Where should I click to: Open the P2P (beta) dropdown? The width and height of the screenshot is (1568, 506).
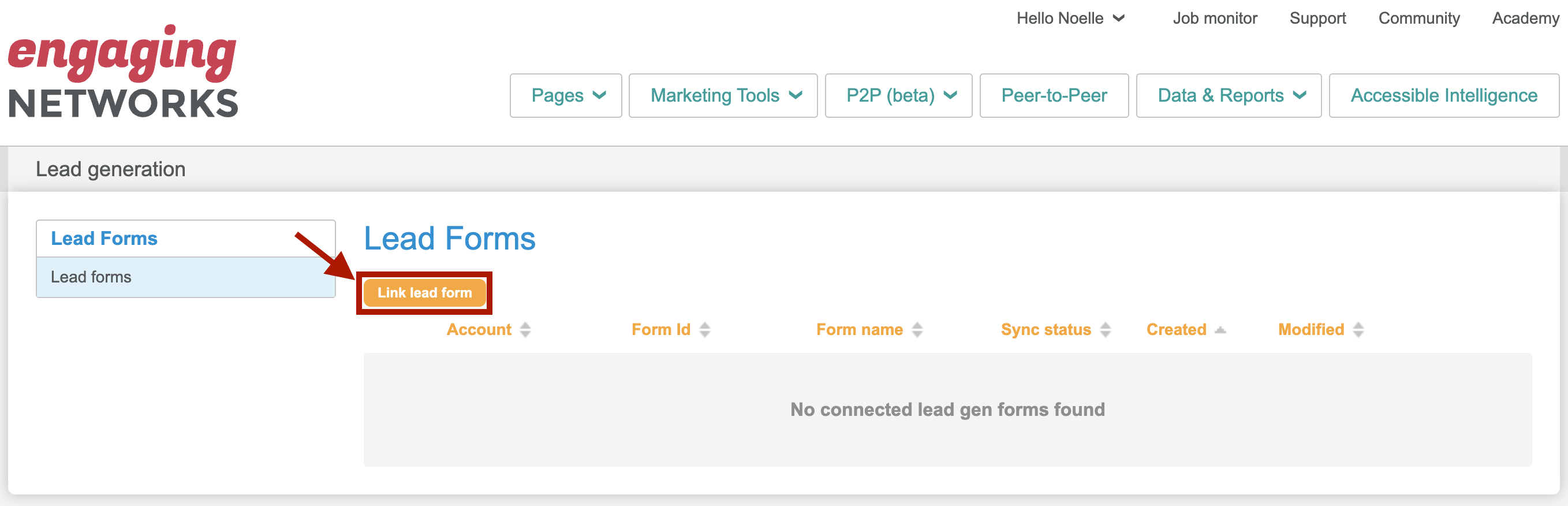[898, 96]
